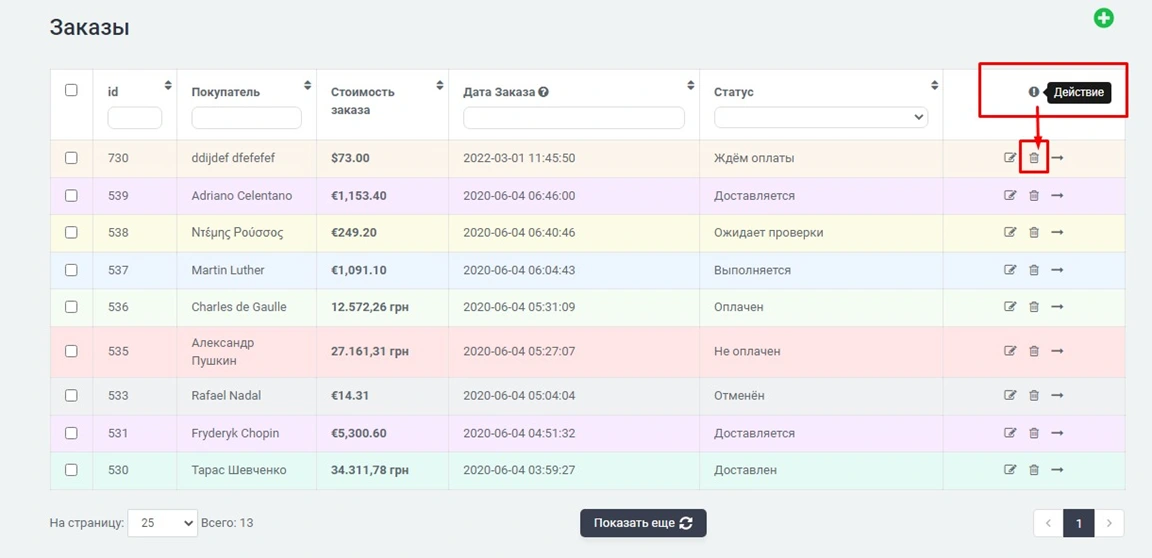
Task: Open order 538 with arrow icon
Action: click(1057, 232)
